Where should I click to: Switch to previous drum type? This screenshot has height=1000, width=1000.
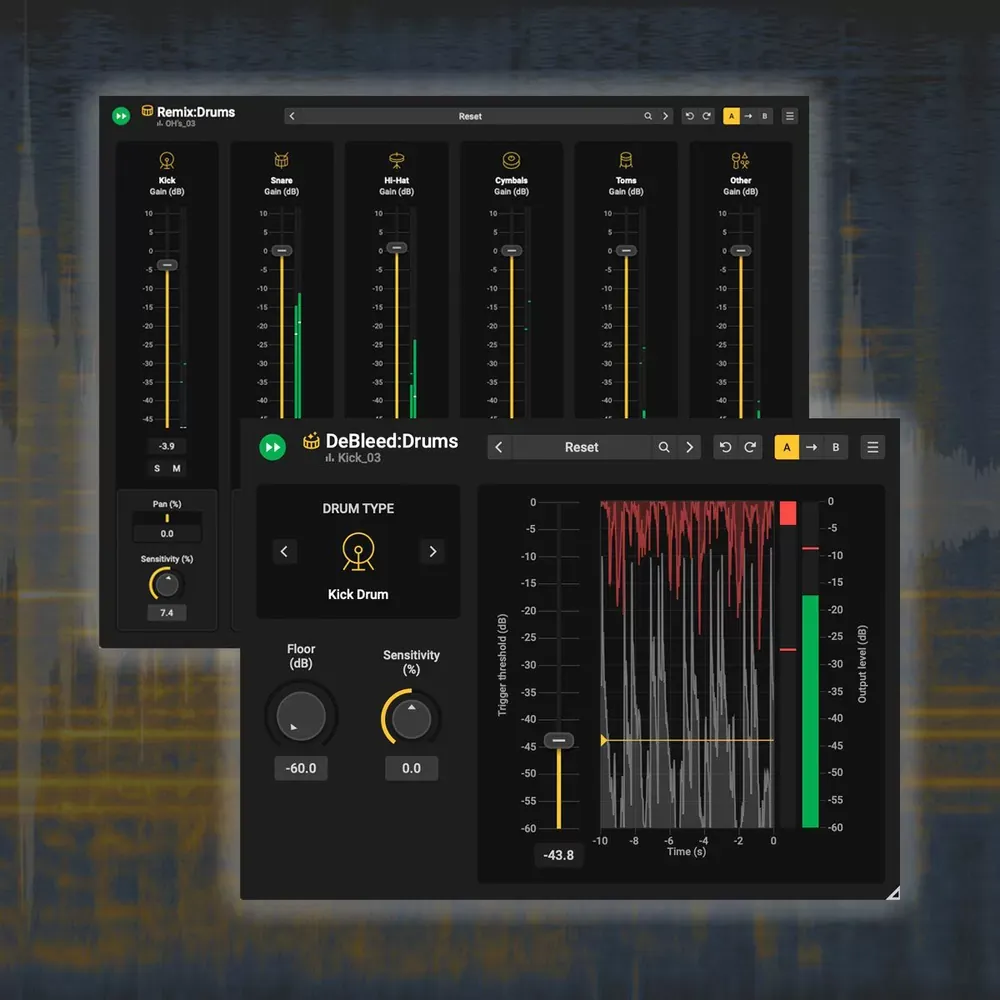(284, 552)
